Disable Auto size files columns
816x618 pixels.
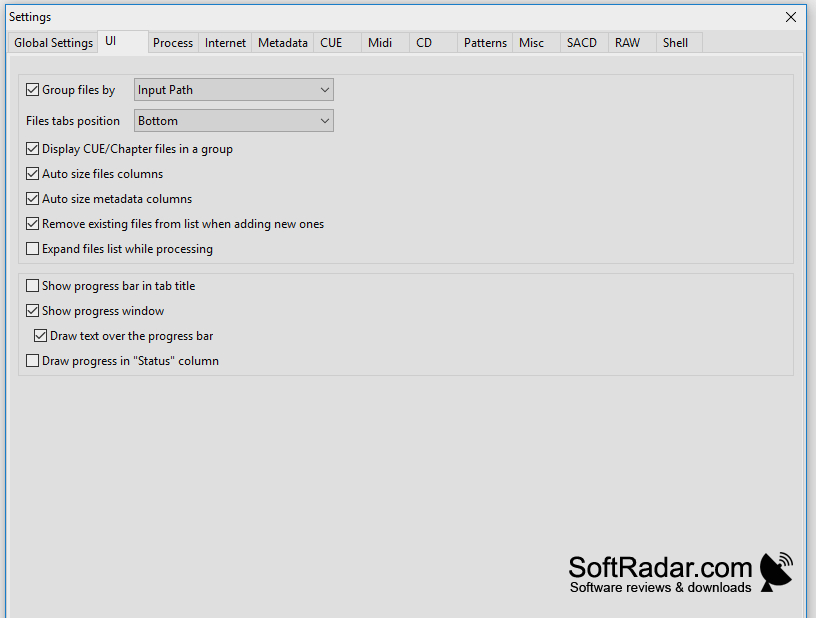coord(32,174)
